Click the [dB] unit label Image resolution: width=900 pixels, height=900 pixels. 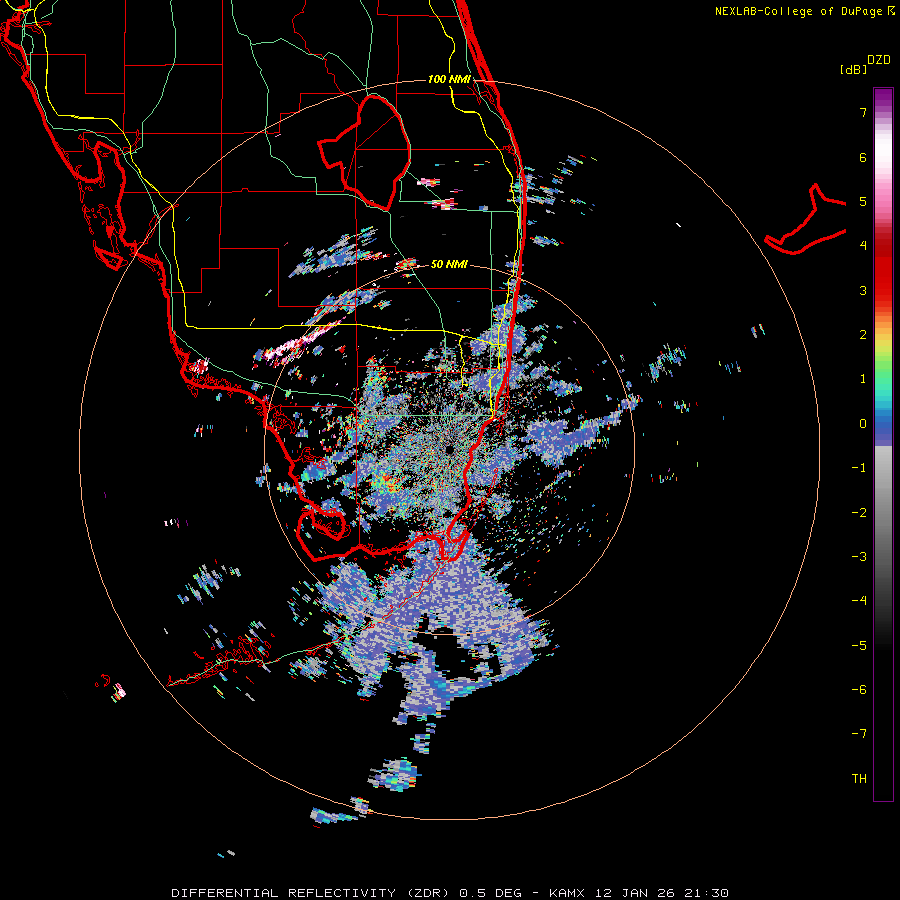tap(854, 69)
